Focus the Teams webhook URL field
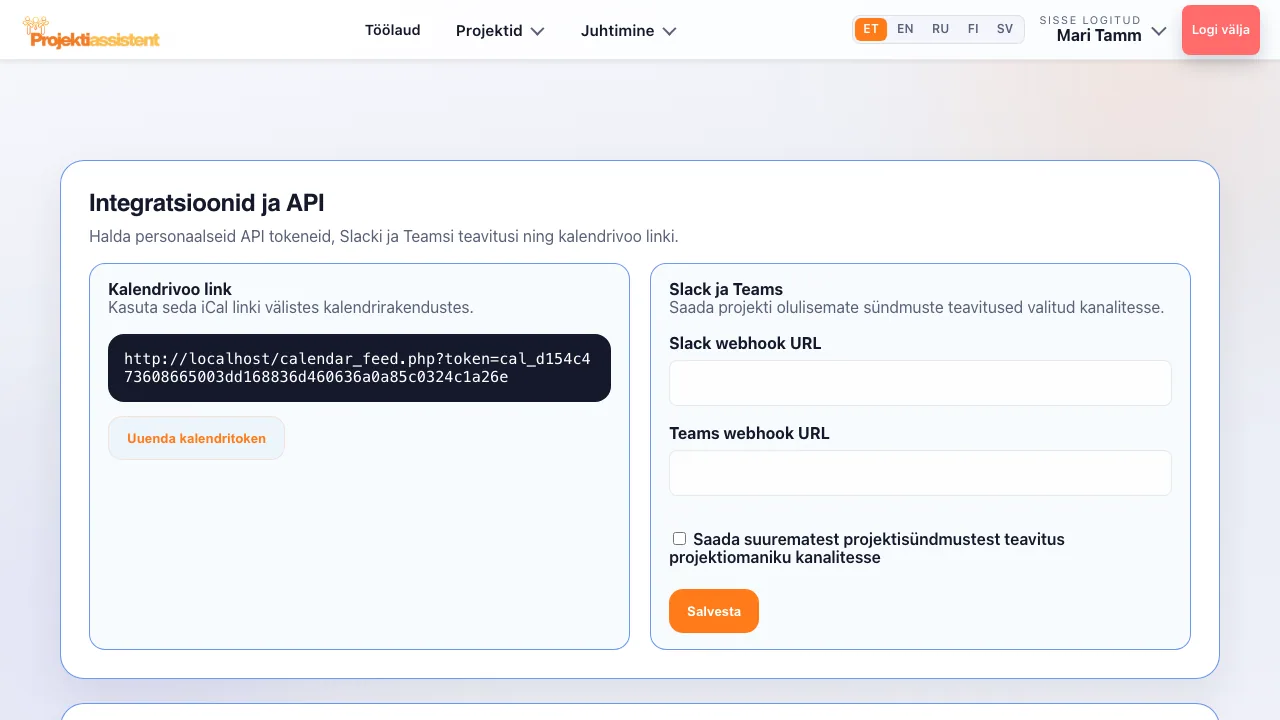The height and width of the screenshot is (720, 1280). [920, 473]
